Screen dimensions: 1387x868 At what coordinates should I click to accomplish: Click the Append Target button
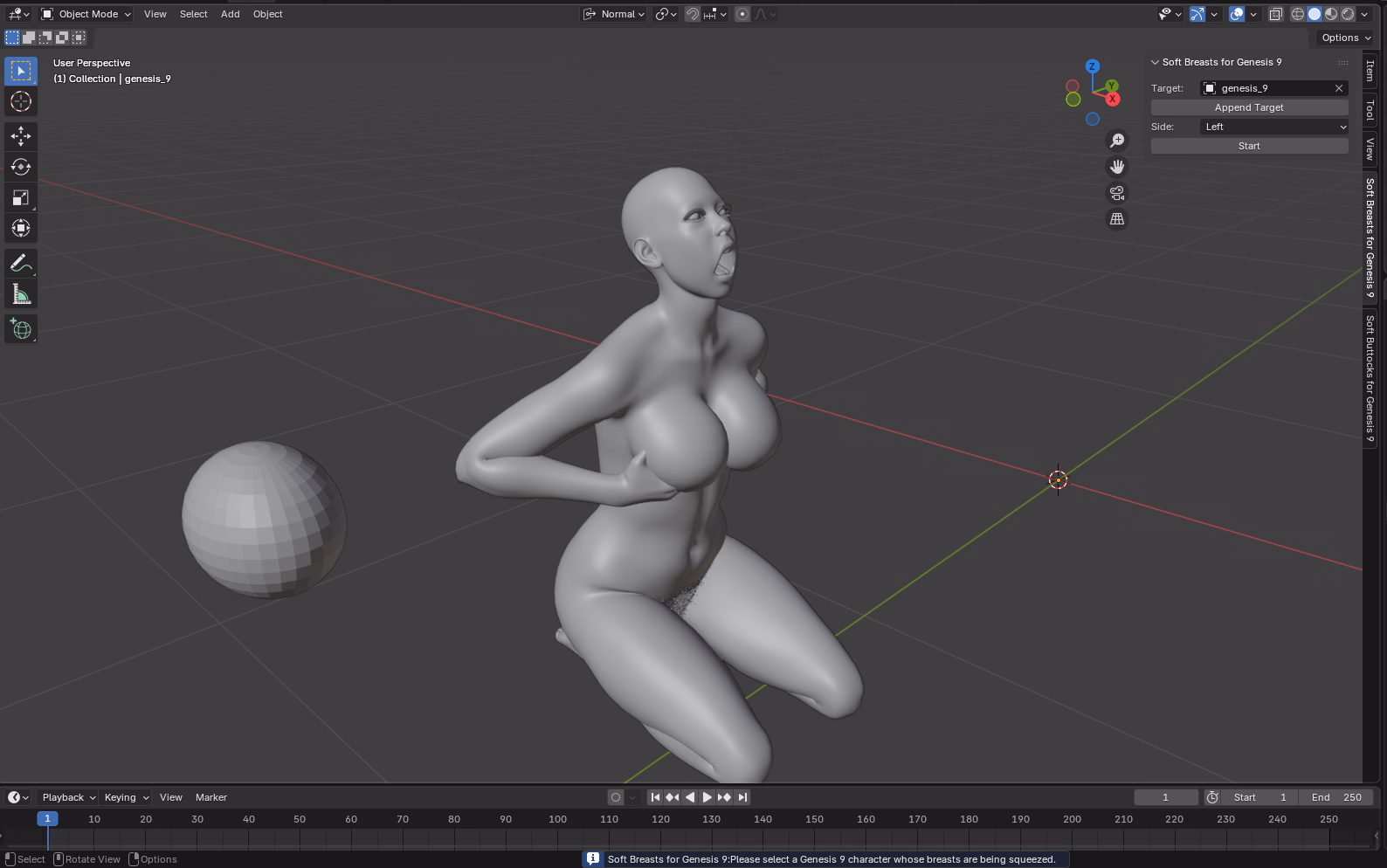[1249, 107]
